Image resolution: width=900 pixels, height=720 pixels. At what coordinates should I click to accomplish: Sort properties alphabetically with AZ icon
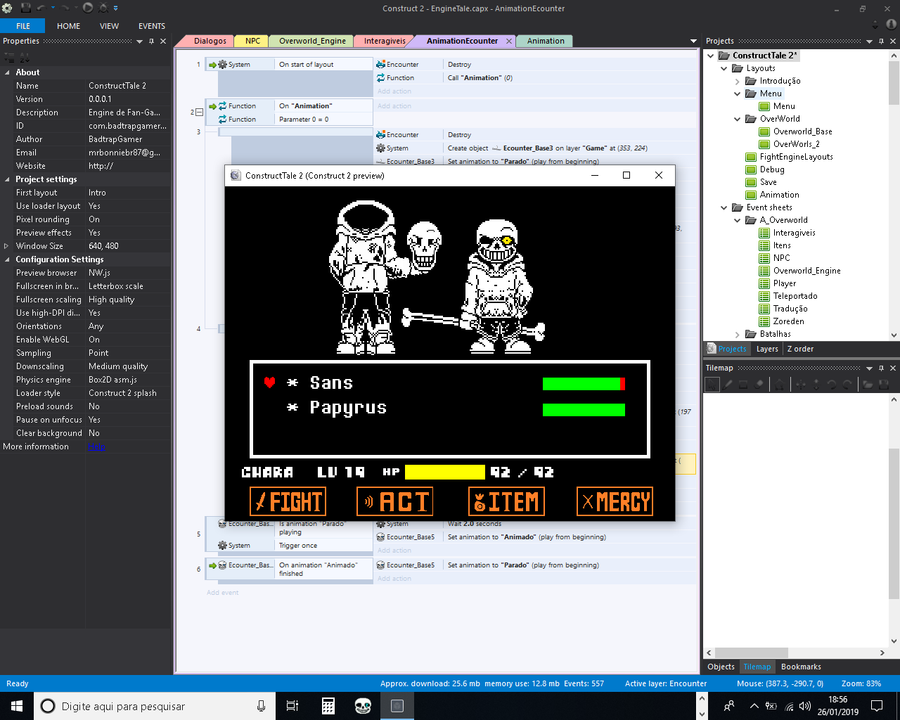click(25, 57)
